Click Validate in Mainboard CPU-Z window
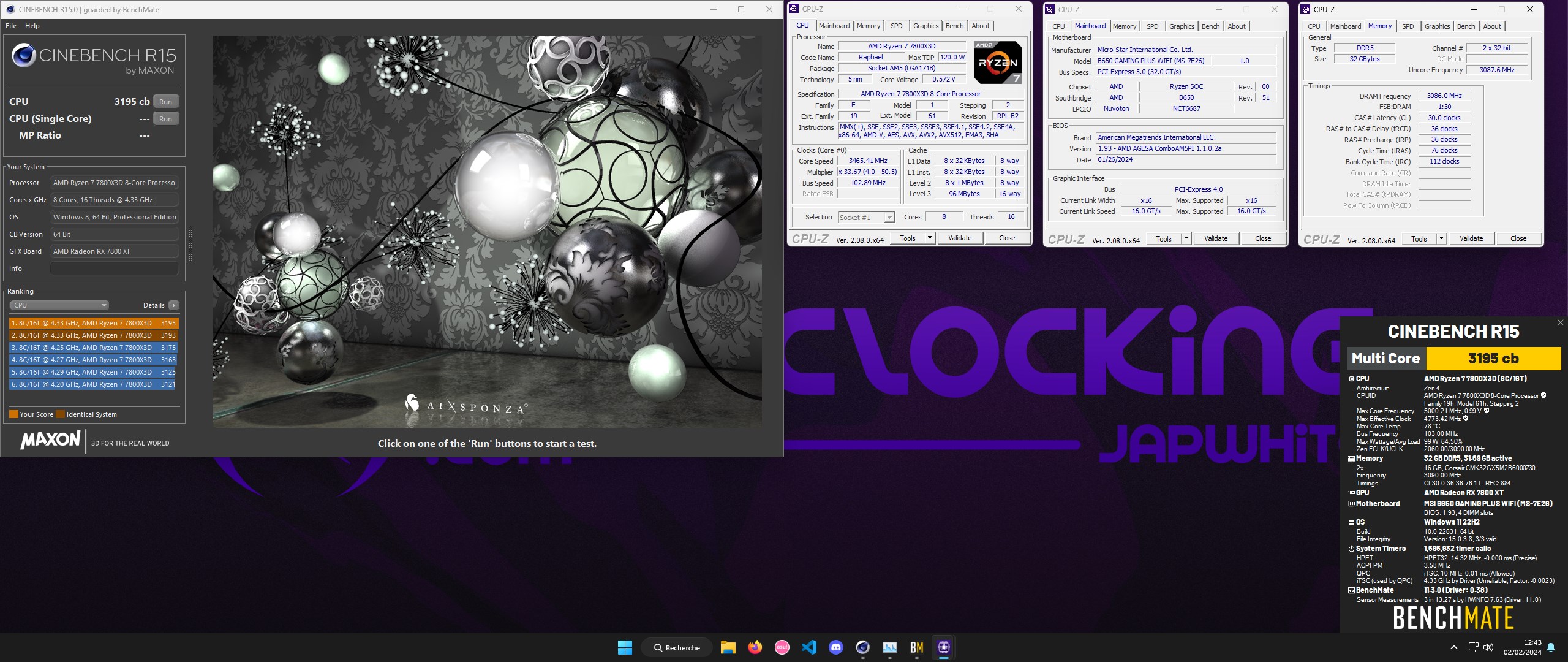Screen dimensions: 1568x662 coord(1216,238)
